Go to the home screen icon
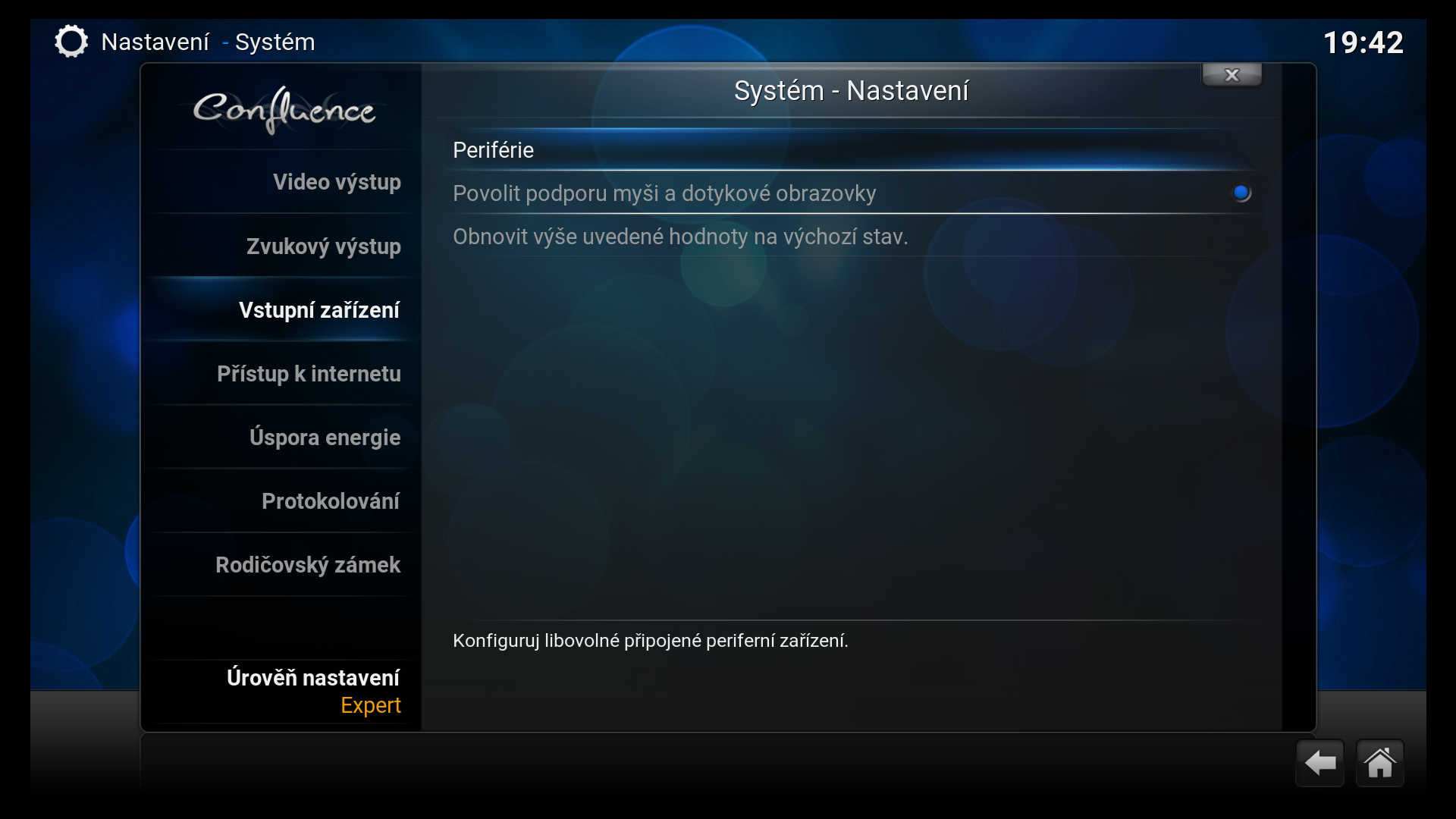Screen dimensions: 1456x819 [x=1379, y=763]
